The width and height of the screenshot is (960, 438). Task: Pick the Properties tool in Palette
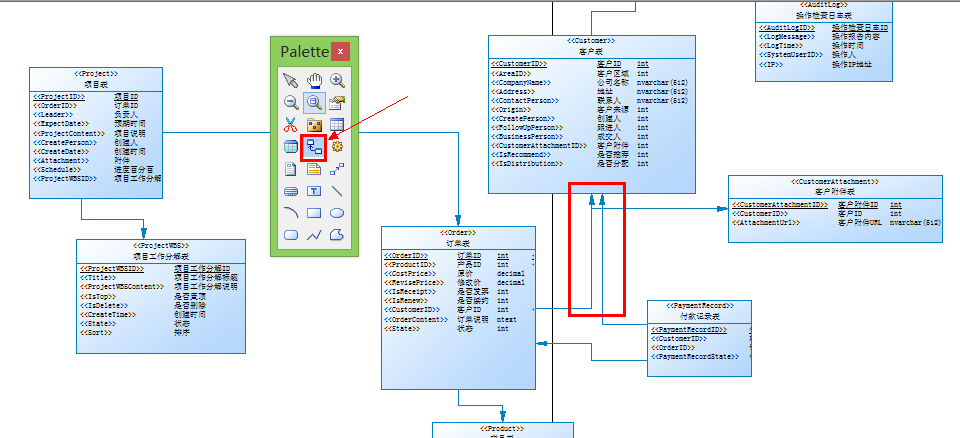pyautogui.click(x=337, y=102)
